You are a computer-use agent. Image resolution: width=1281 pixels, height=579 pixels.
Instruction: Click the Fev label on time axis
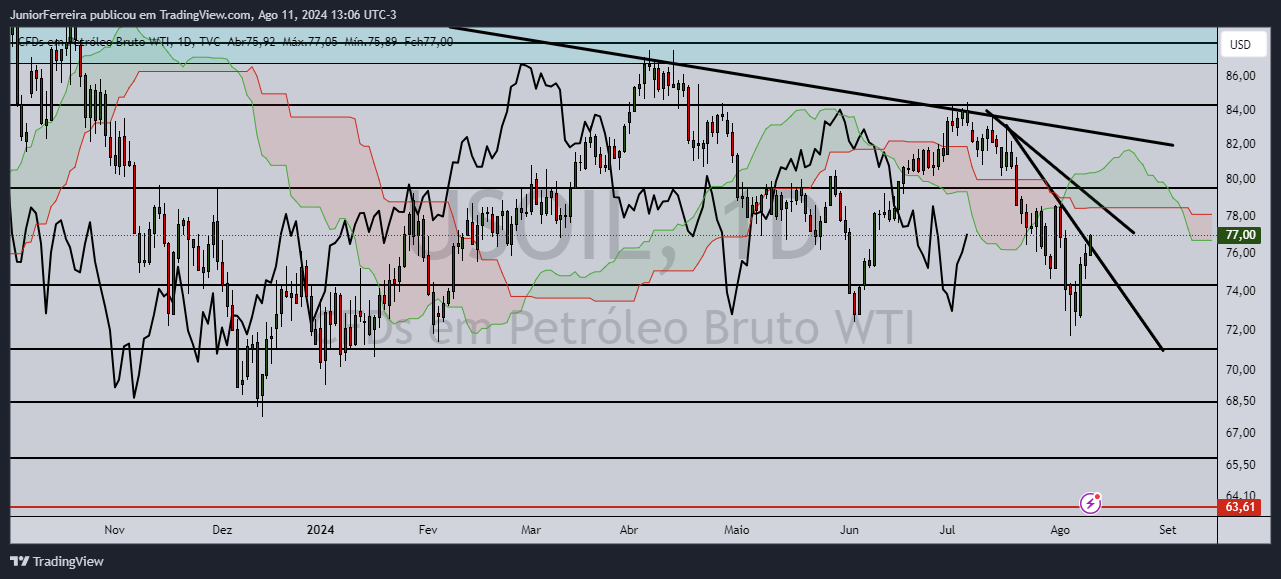[428, 530]
